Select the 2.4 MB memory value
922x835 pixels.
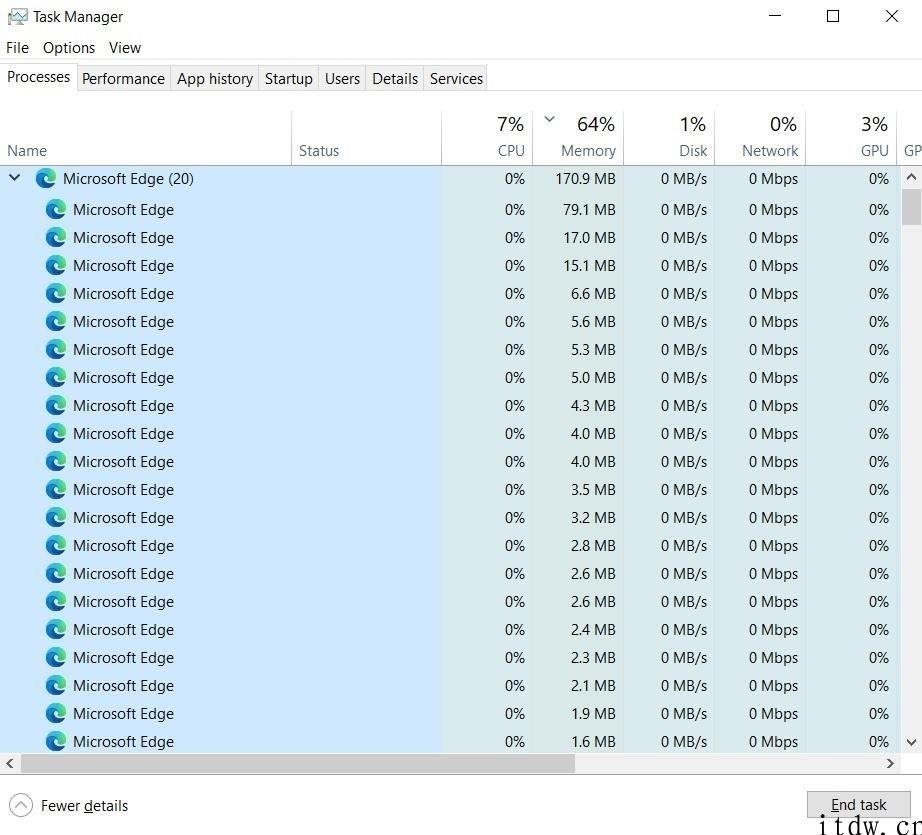pos(593,629)
